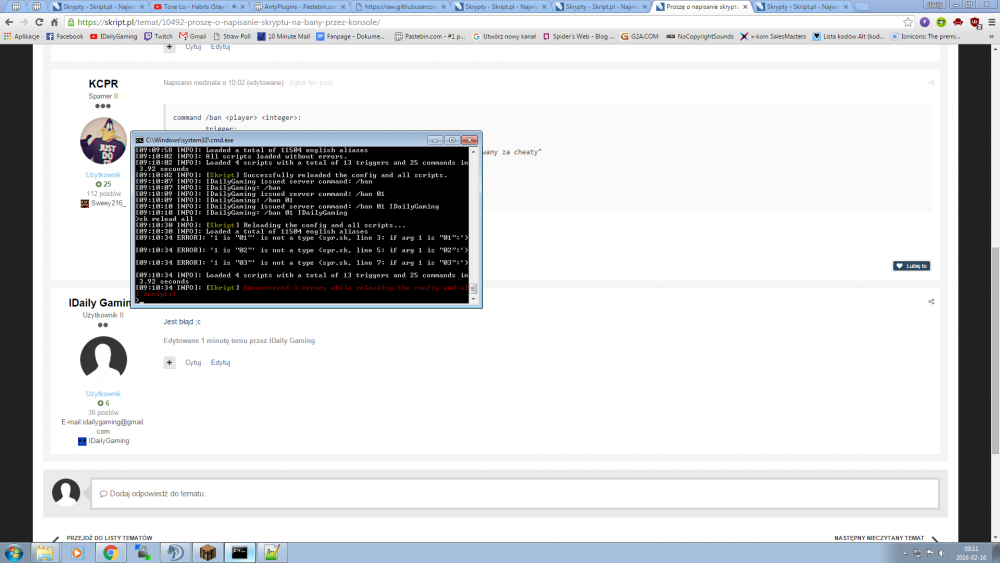Go to the browser home page
Image resolution: width=1000 pixels, height=563 pixels.
(x=54, y=22)
